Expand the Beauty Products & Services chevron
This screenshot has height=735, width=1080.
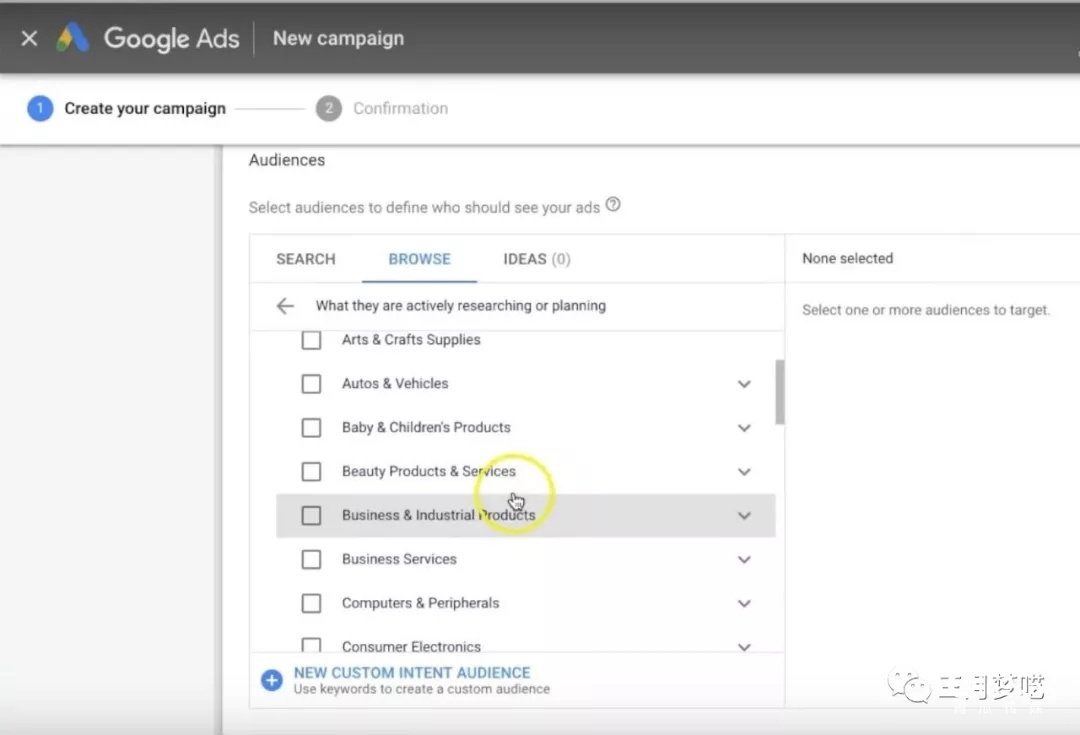[x=744, y=472]
